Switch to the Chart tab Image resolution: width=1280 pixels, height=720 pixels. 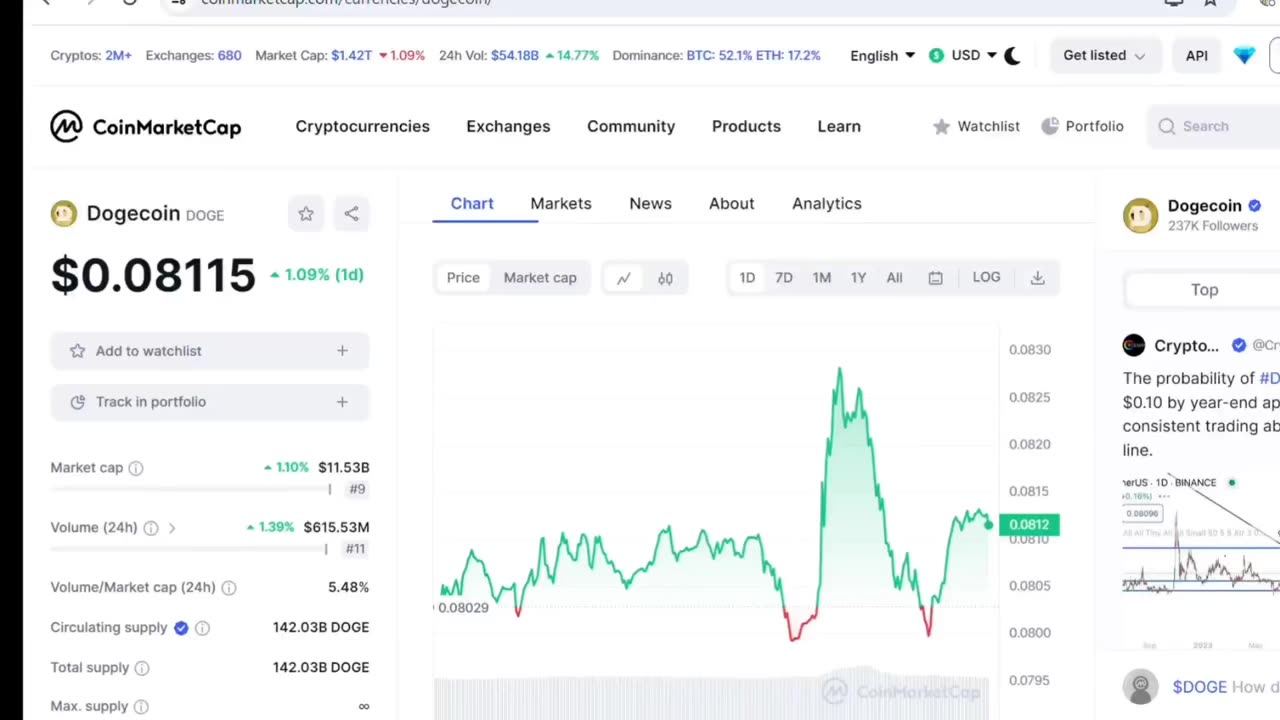pyautogui.click(x=472, y=204)
